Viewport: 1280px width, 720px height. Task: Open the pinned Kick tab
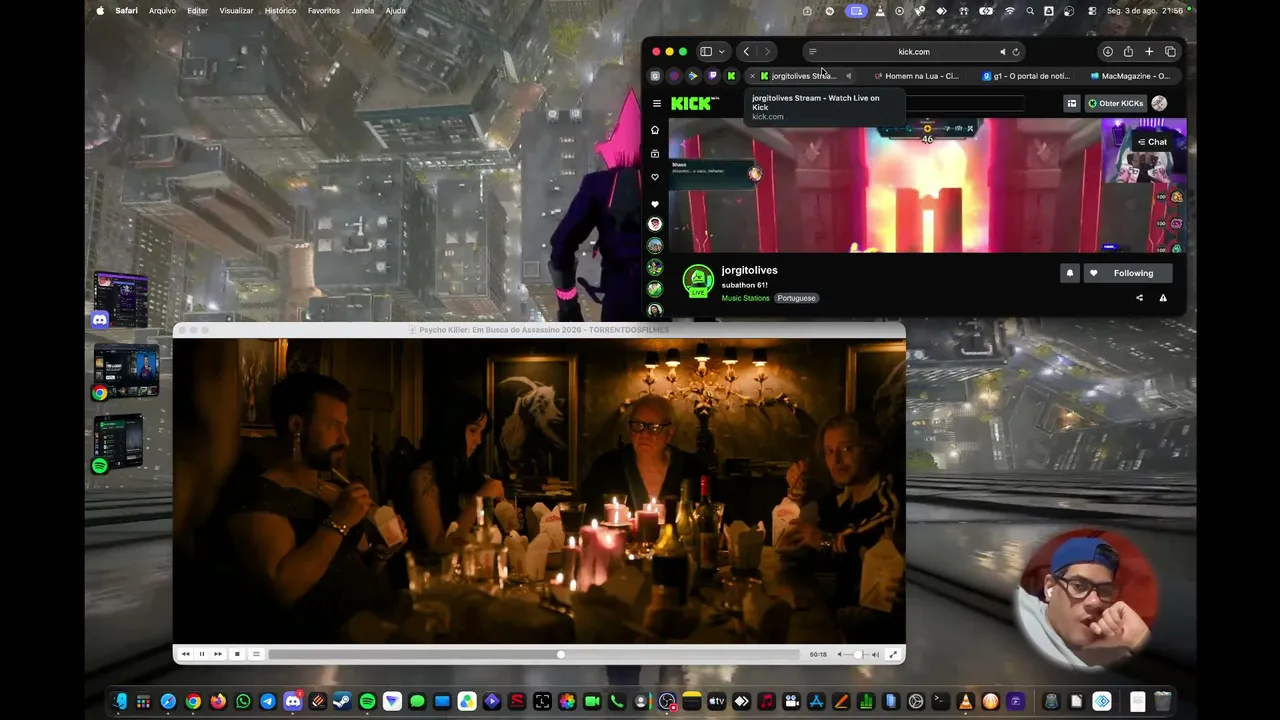coord(731,76)
